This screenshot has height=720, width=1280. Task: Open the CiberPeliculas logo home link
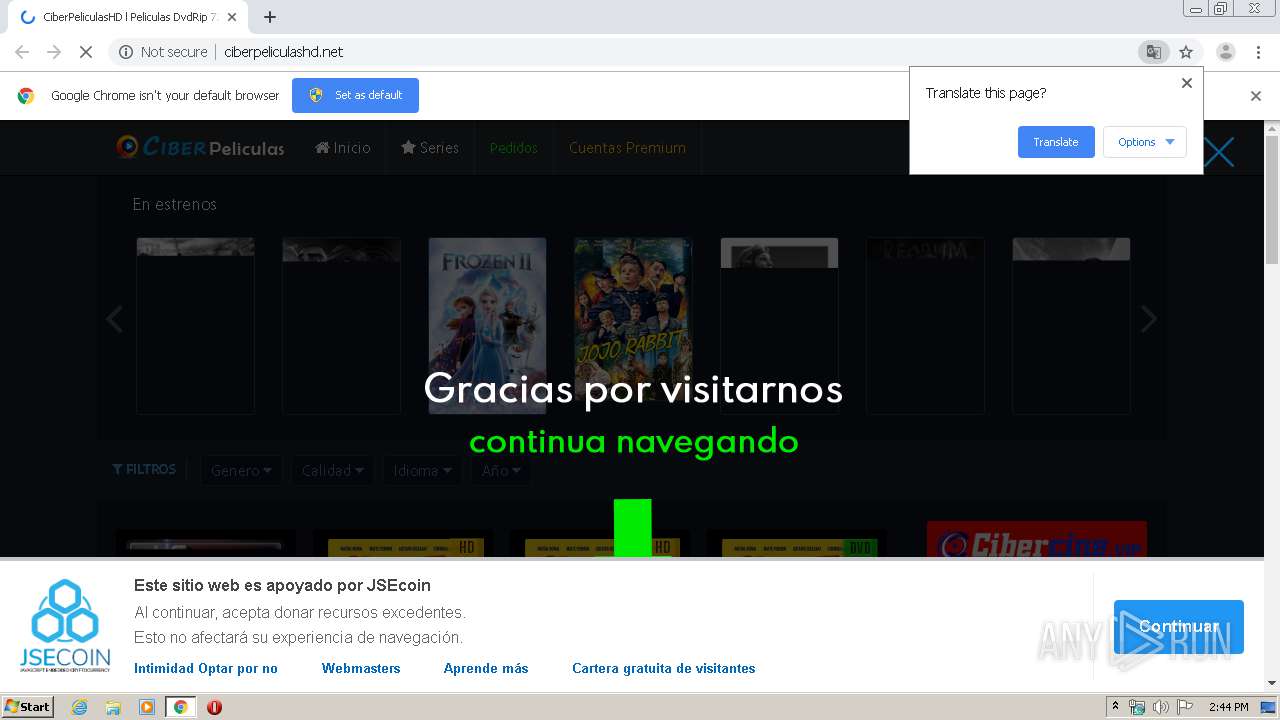200,147
